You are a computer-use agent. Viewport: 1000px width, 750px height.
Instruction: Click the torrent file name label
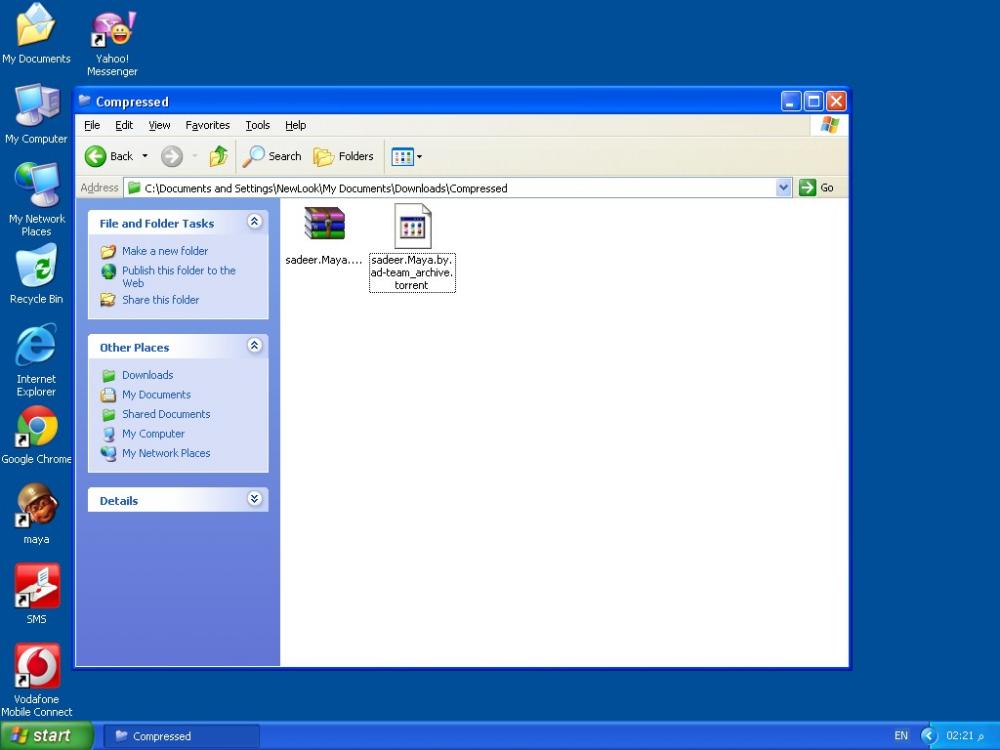click(412, 272)
